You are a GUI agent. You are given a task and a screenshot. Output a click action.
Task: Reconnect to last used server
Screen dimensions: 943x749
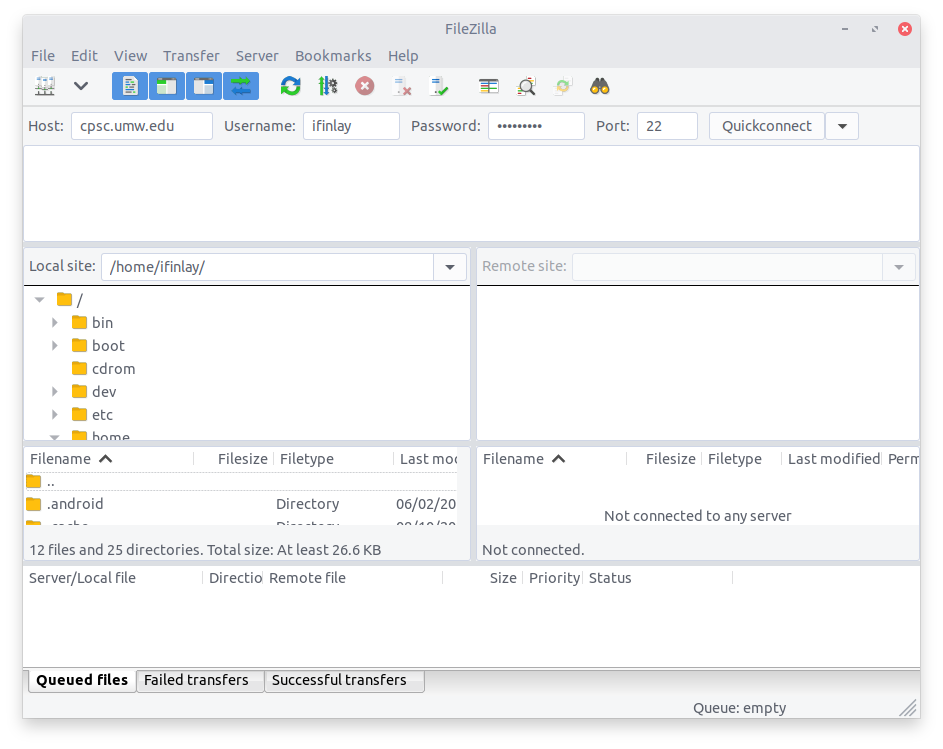pos(439,86)
